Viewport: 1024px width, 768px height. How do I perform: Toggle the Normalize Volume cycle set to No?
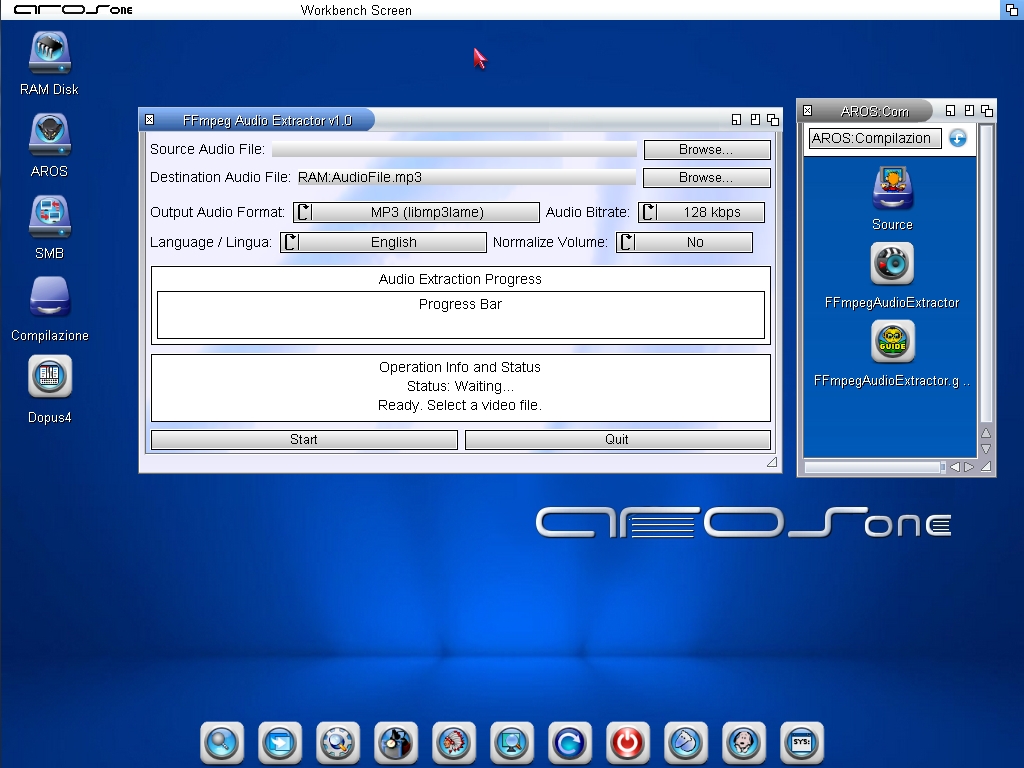coord(684,242)
